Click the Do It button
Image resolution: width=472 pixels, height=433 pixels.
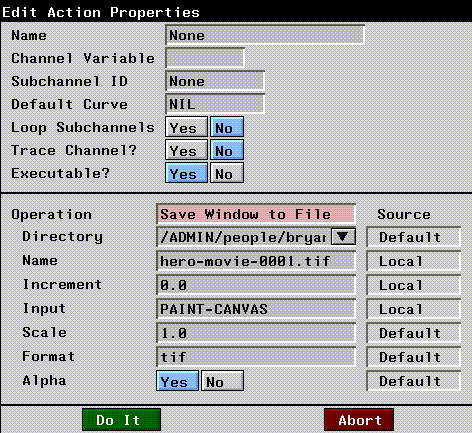coord(122,420)
